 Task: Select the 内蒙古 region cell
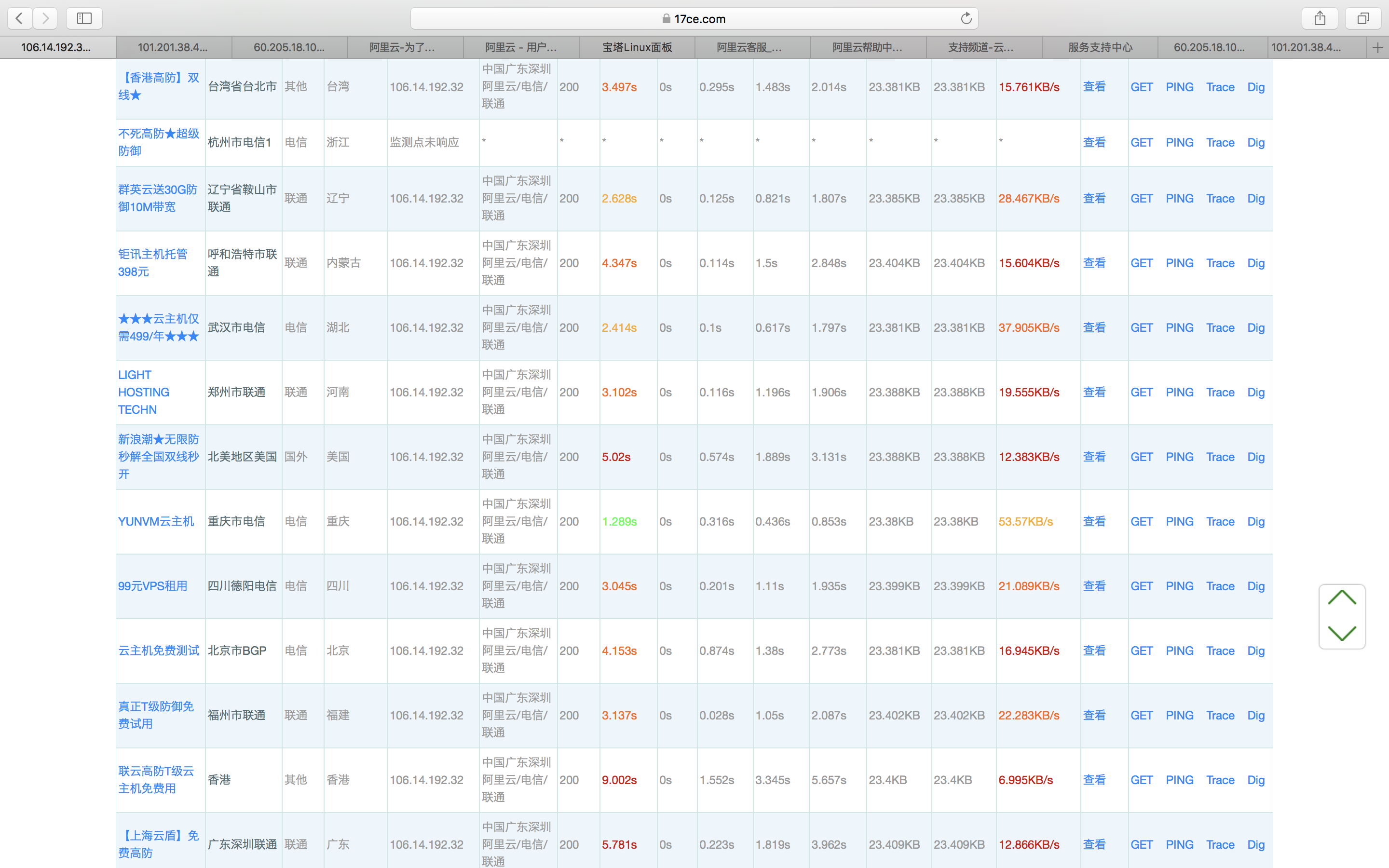coord(344,263)
